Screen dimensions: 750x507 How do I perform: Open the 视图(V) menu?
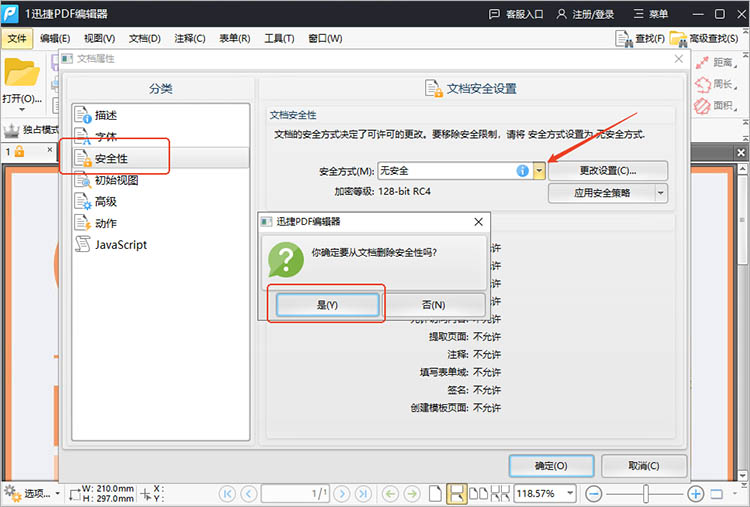click(x=99, y=38)
